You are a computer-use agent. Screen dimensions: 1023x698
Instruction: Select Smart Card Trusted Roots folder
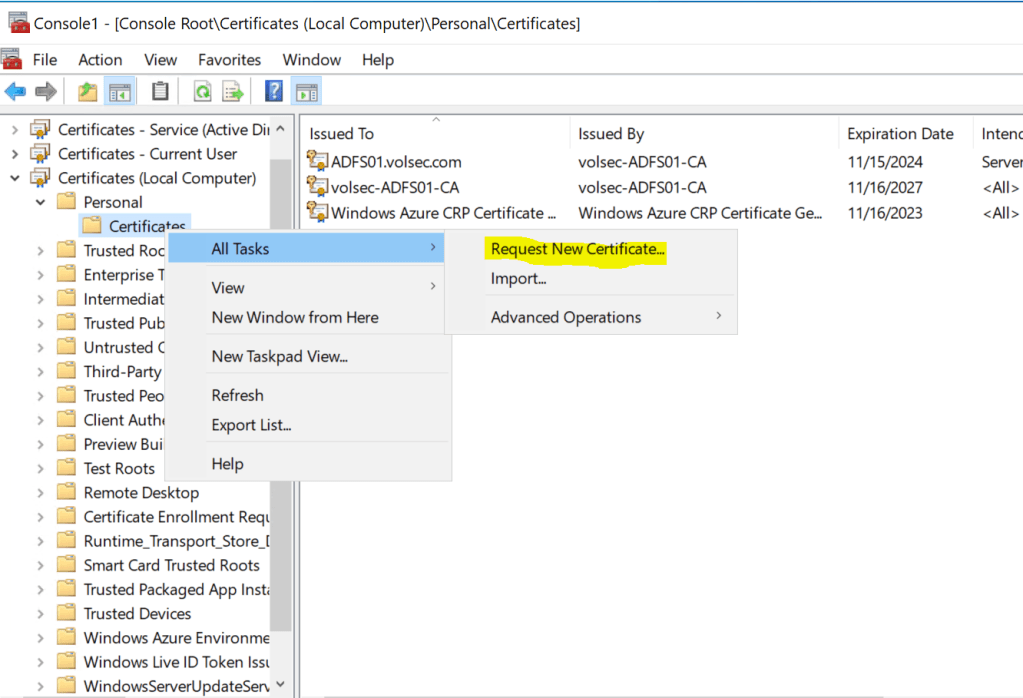tap(171, 565)
